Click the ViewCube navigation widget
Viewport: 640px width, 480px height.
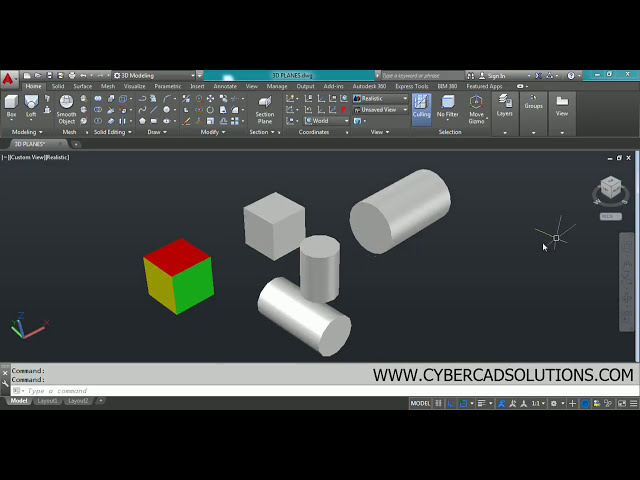click(x=609, y=189)
